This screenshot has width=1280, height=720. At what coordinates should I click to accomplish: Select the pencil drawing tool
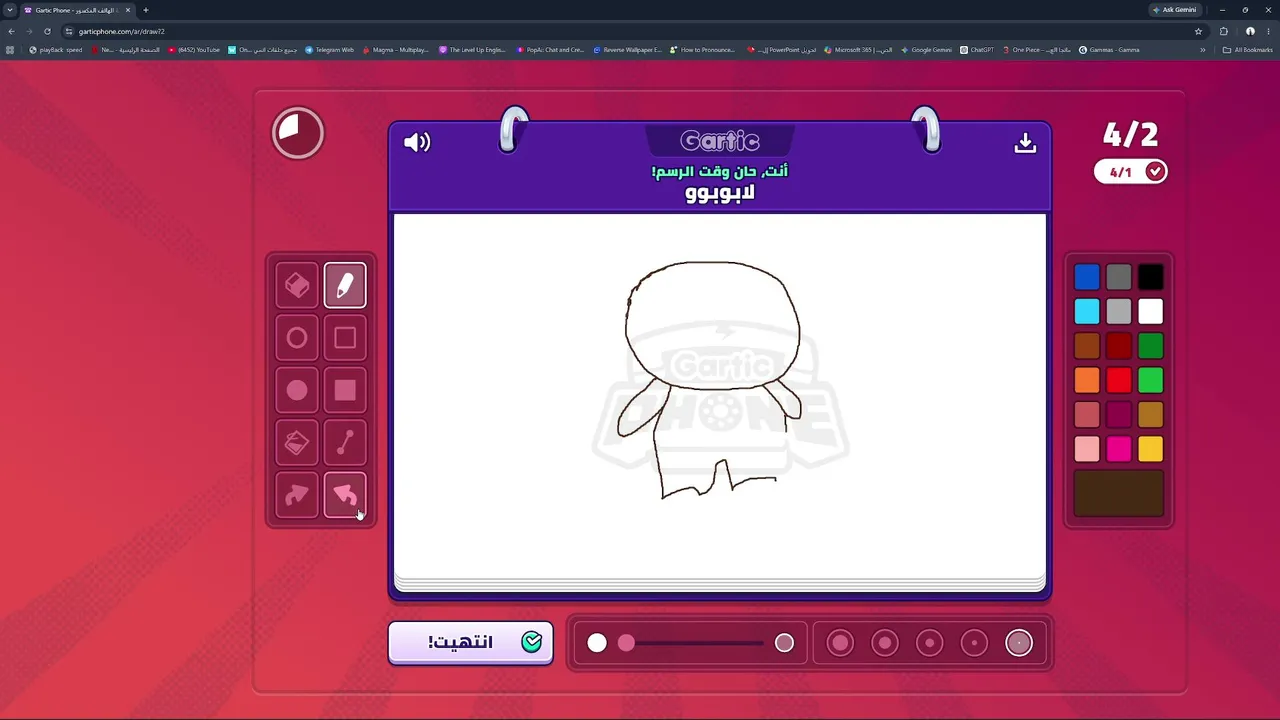pyautogui.click(x=345, y=286)
